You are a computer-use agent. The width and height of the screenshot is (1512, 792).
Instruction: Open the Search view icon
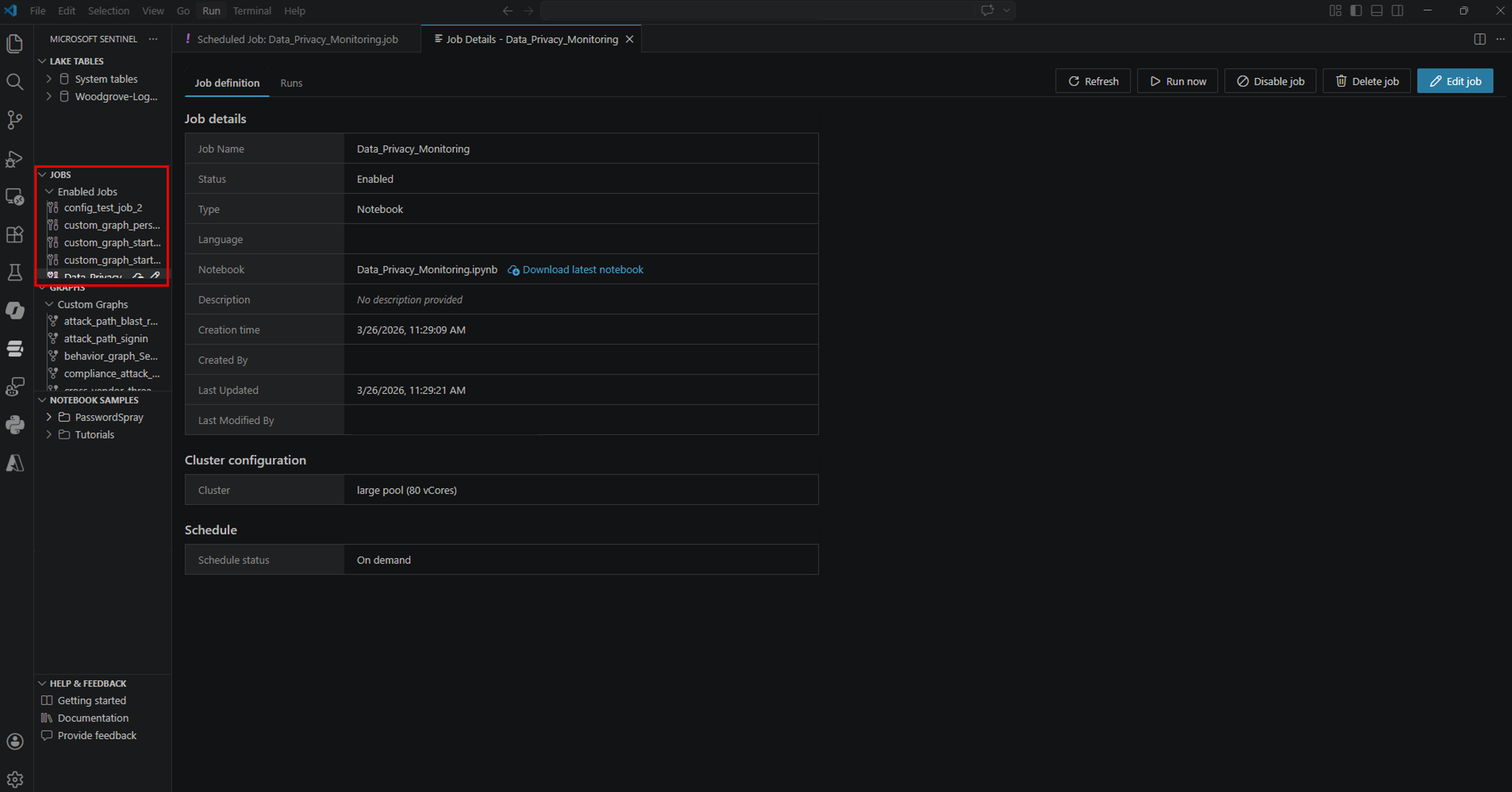(x=15, y=81)
